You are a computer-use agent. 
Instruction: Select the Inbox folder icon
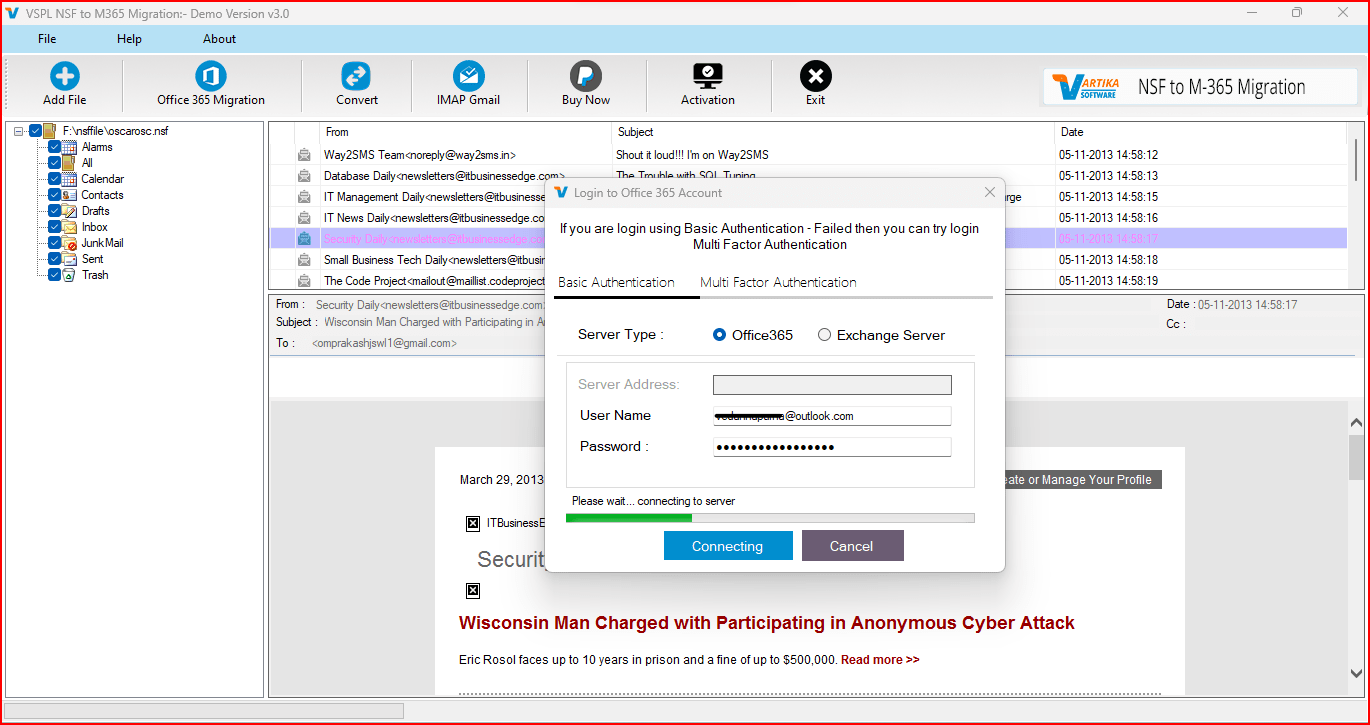(69, 227)
